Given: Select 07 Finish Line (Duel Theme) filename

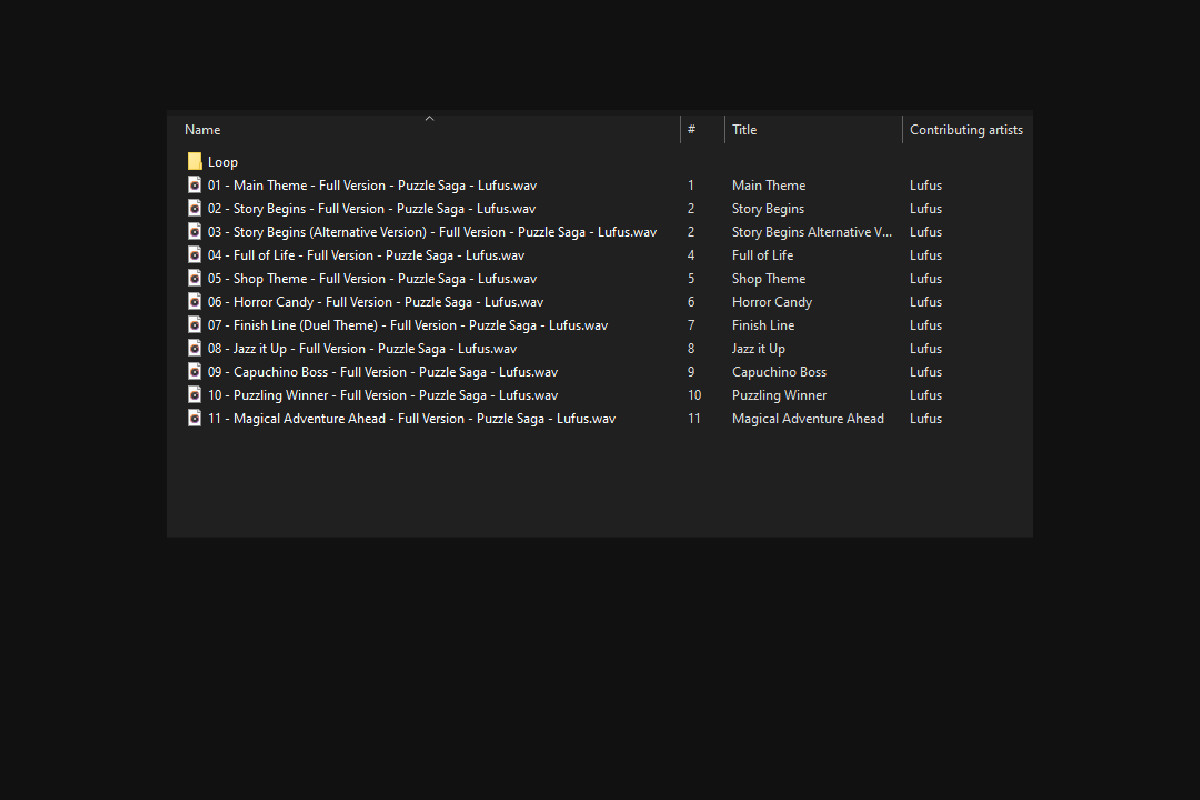Looking at the screenshot, I should click(x=407, y=325).
